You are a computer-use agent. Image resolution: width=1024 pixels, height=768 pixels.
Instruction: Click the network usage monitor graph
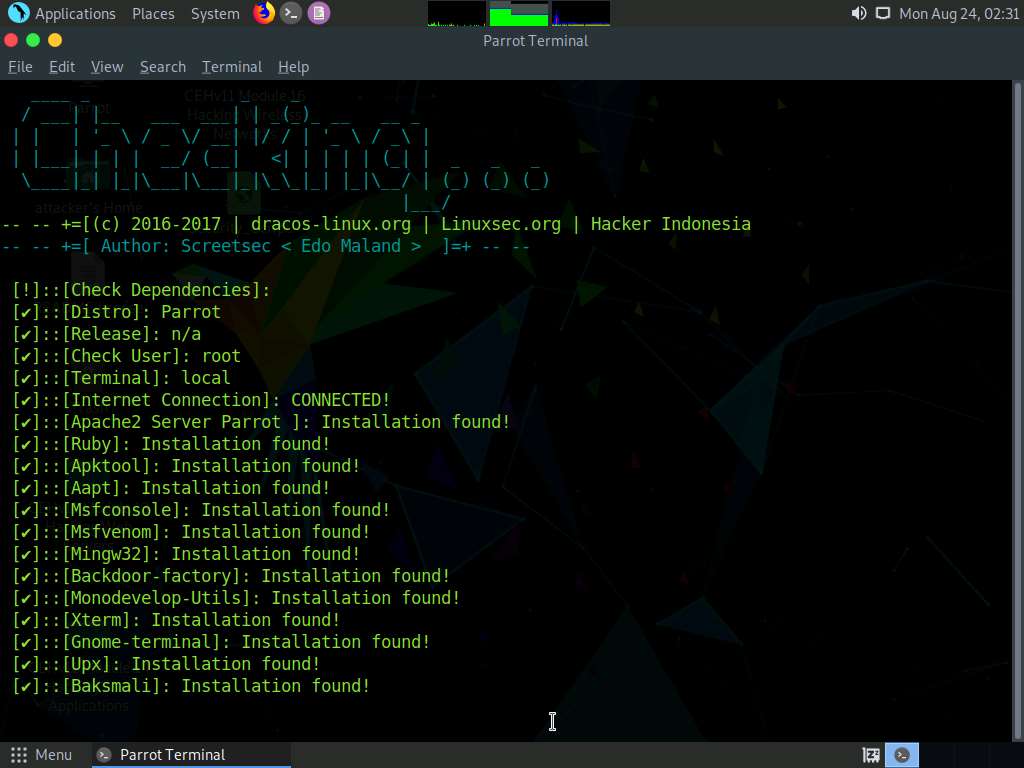[581, 13]
